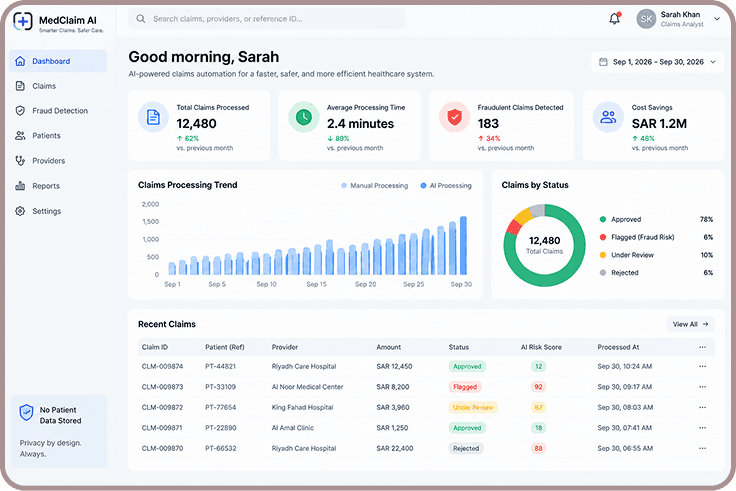Click the Settings gear icon

point(20,211)
